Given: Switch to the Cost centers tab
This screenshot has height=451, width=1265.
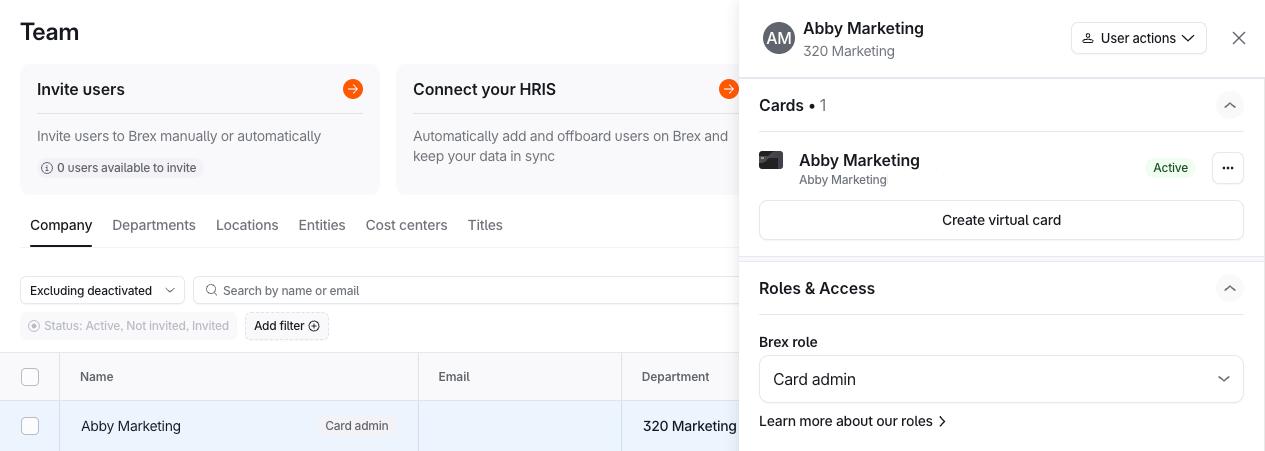Looking at the screenshot, I should tap(406, 225).
